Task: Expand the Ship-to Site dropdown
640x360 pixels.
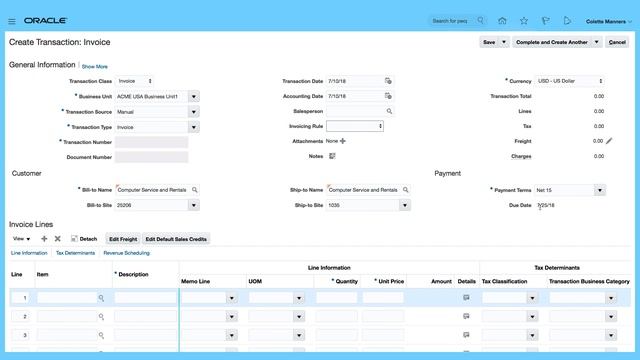Action: pos(405,205)
